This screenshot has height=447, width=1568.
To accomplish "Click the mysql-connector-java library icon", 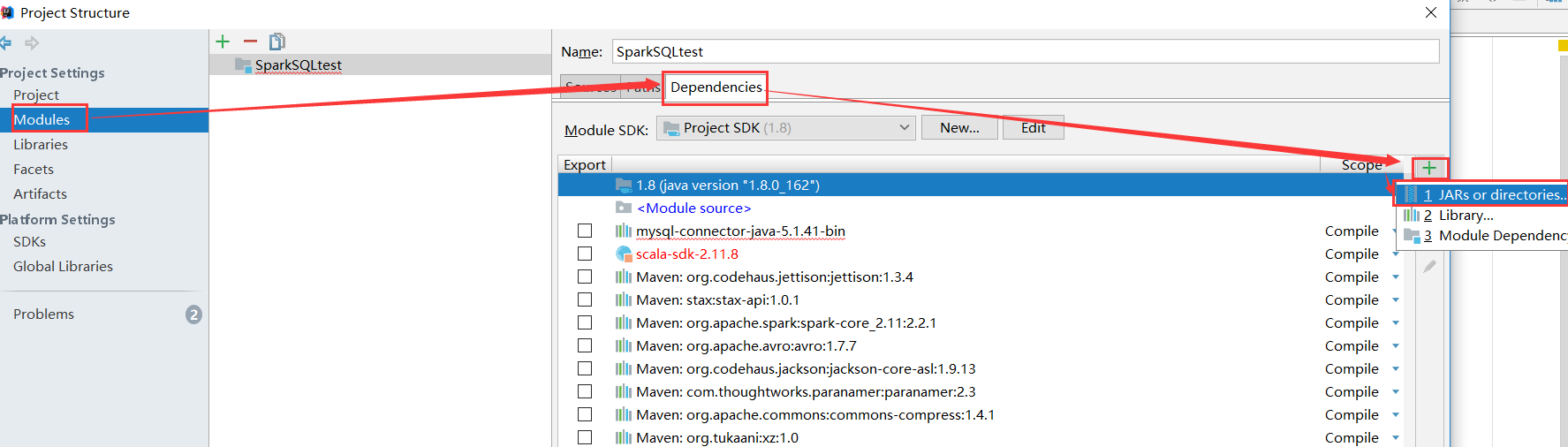I will click(x=624, y=231).
